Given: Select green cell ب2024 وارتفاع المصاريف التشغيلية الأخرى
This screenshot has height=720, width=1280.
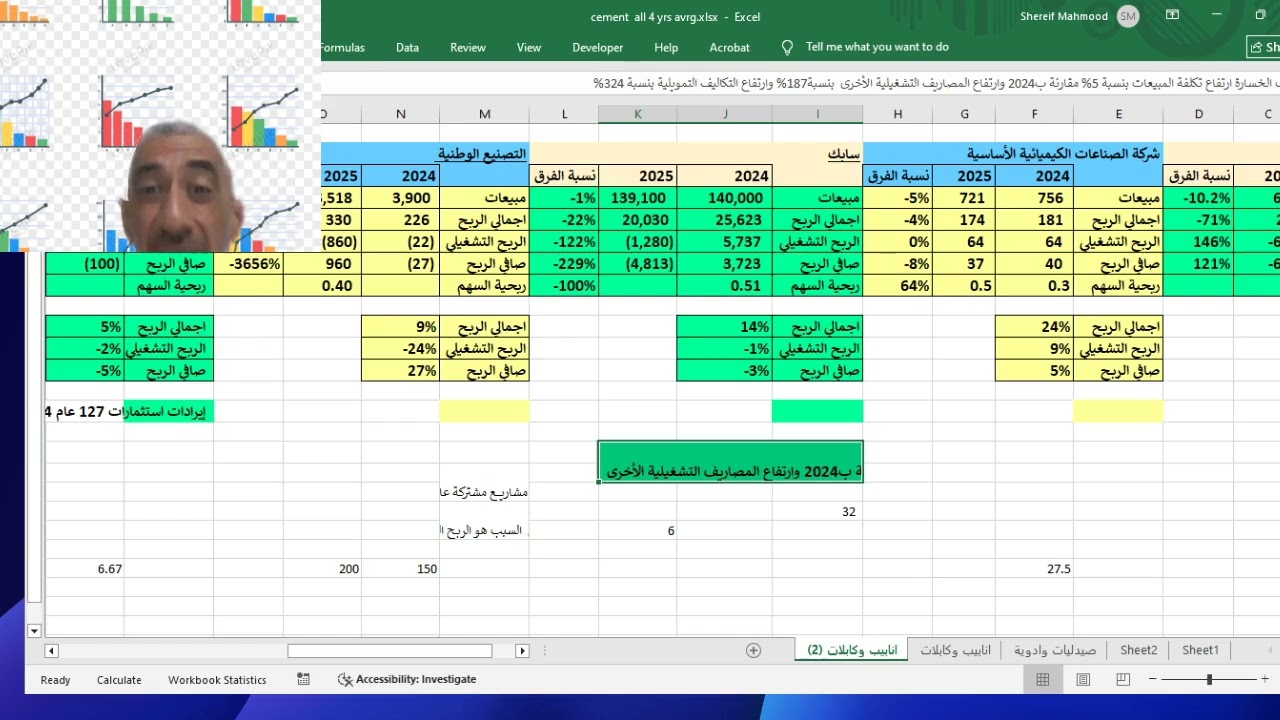Looking at the screenshot, I should point(731,462).
